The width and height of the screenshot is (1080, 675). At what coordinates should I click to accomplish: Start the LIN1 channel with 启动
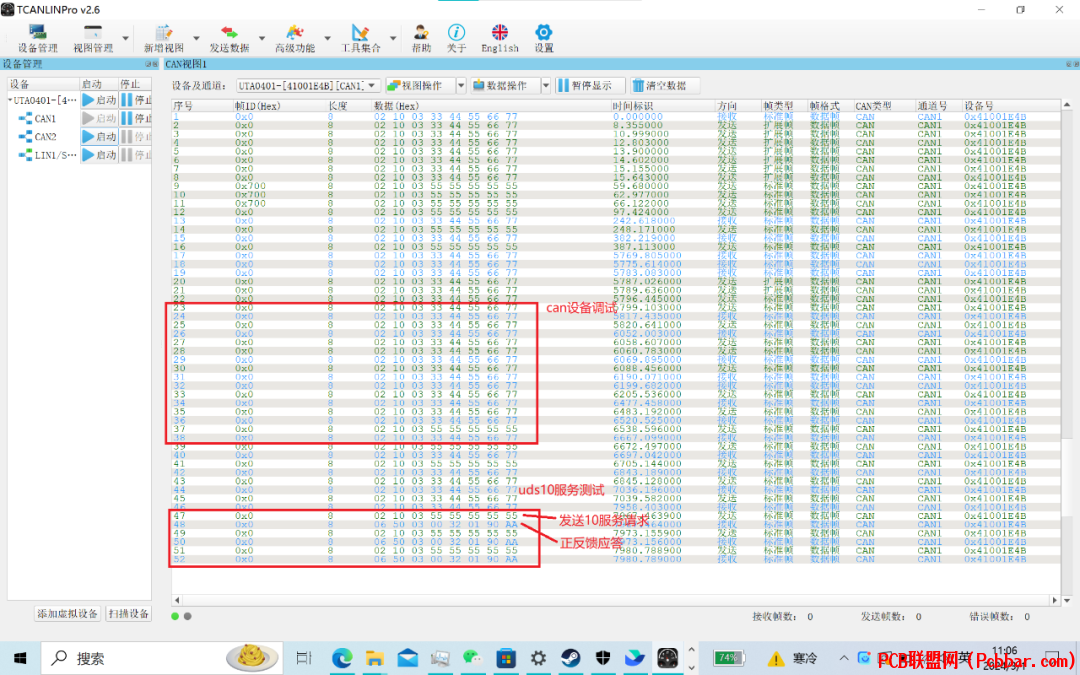[99, 155]
